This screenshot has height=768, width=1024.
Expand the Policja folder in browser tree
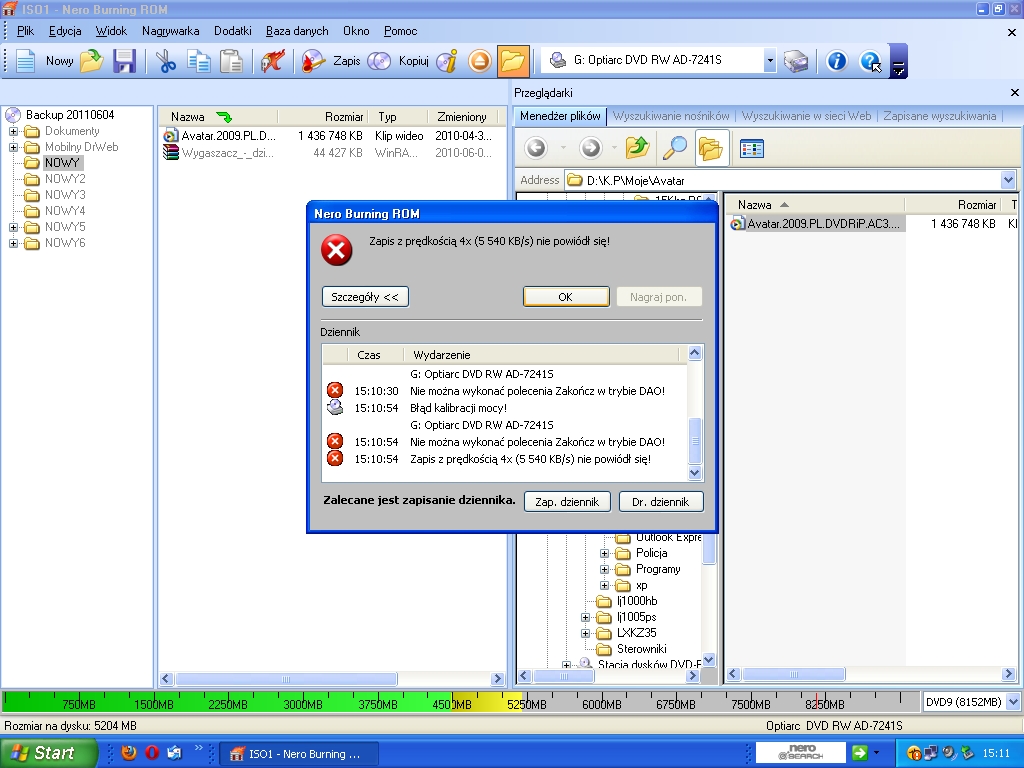pos(604,553)
